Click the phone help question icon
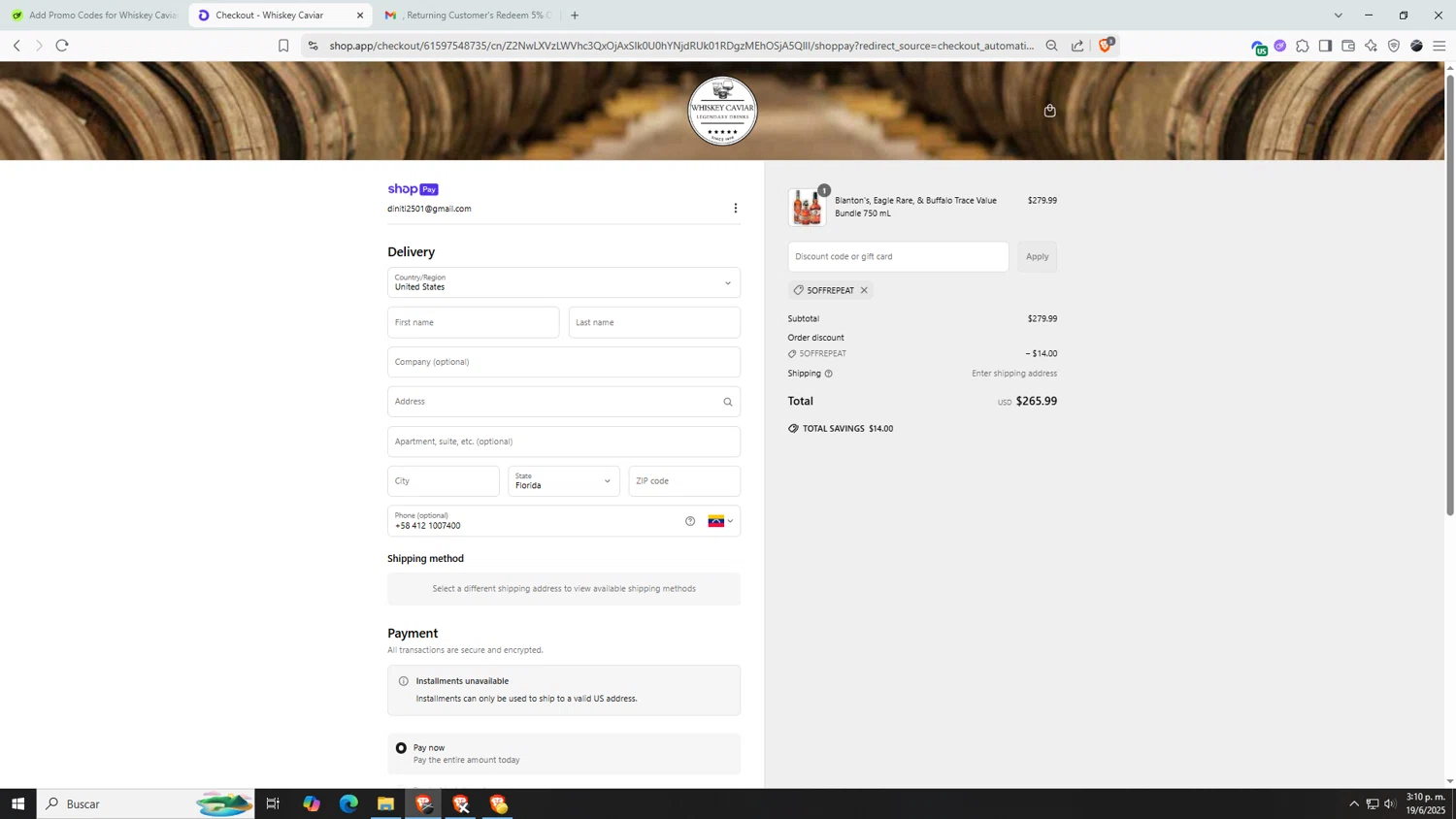Screen dimensions: 1456x819 pyautogui.click(x=690, y=521)
